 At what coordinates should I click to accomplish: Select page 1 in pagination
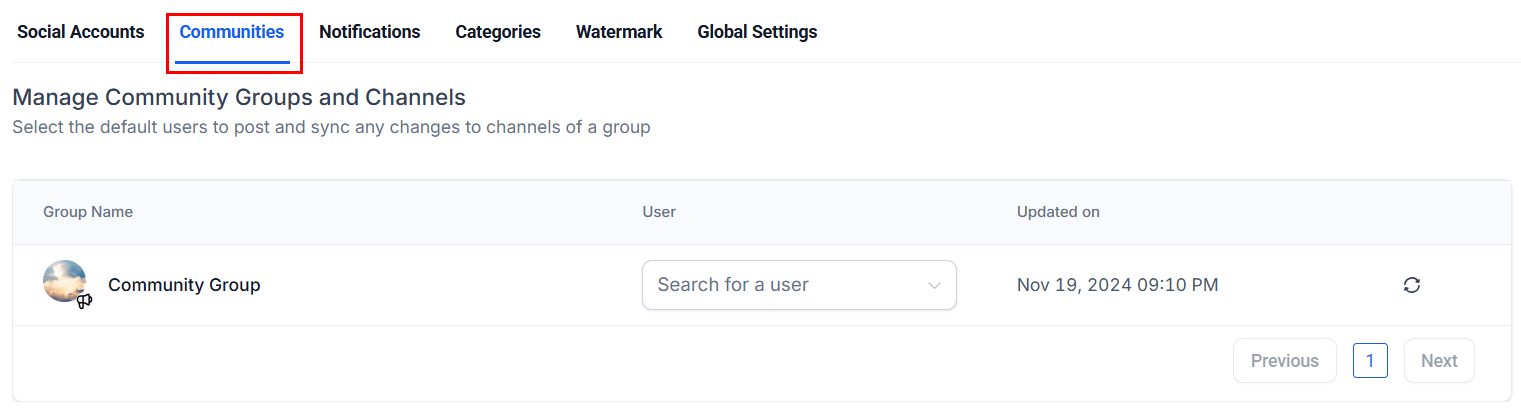pyautogui.click(x=1369, y=361)
